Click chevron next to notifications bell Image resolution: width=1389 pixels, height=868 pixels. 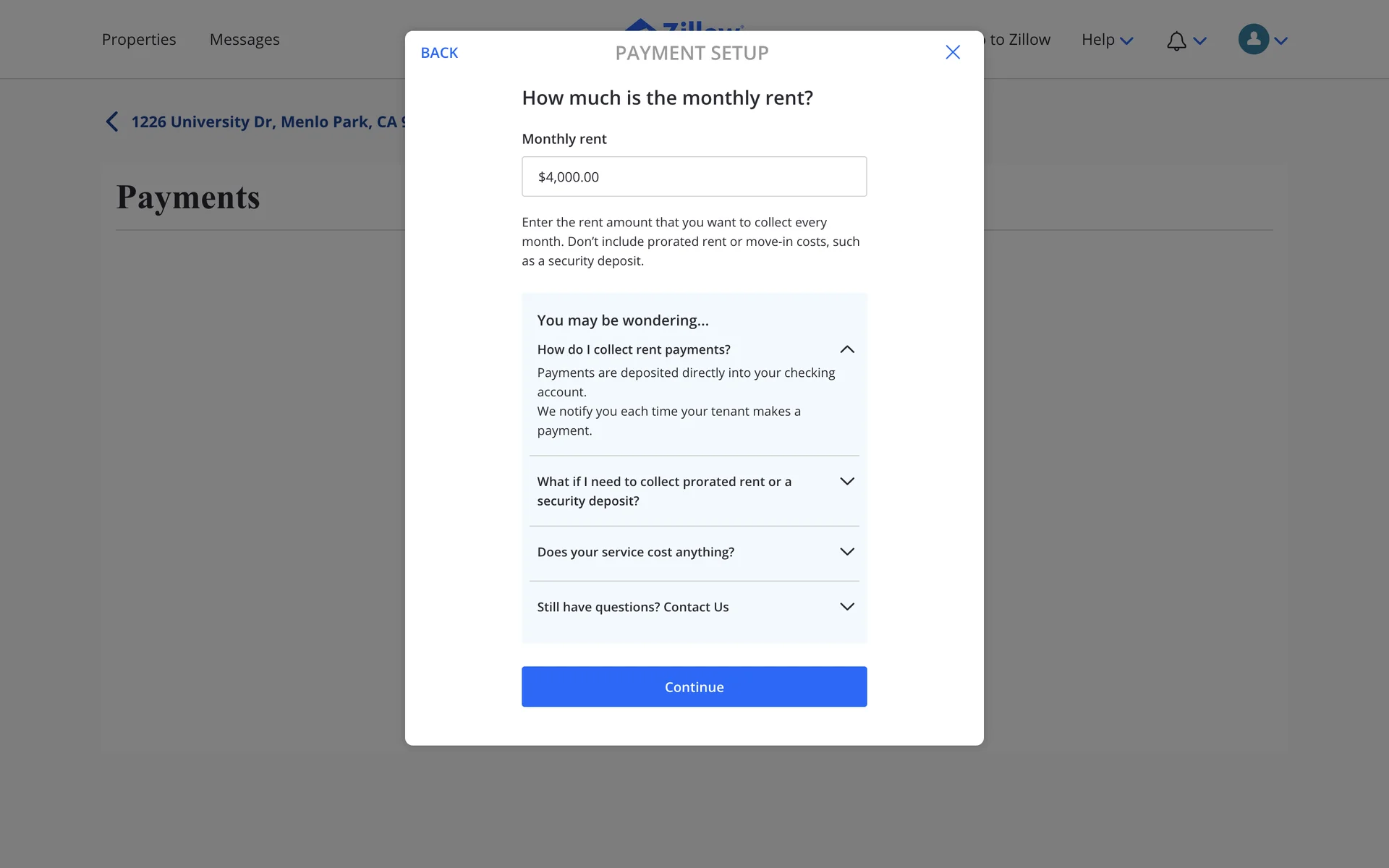(x=1200, y=41)
